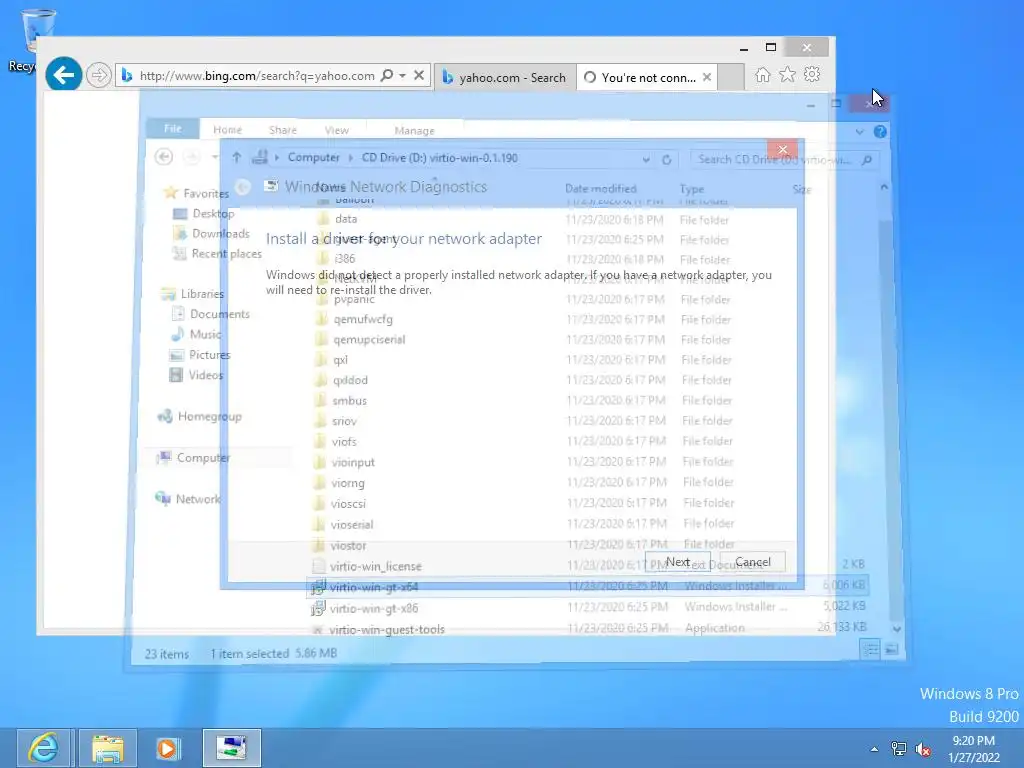Click Cancel in Windows Network Diagnostics
The height and width of the screenshot is (768, 1024).
pos(752,562)
